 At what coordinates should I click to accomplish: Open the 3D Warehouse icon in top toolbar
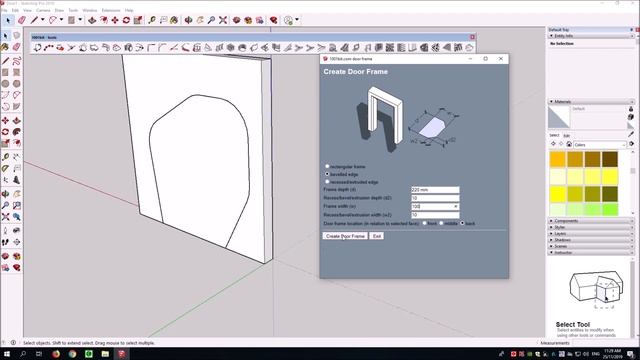click(x=236, y=20)
